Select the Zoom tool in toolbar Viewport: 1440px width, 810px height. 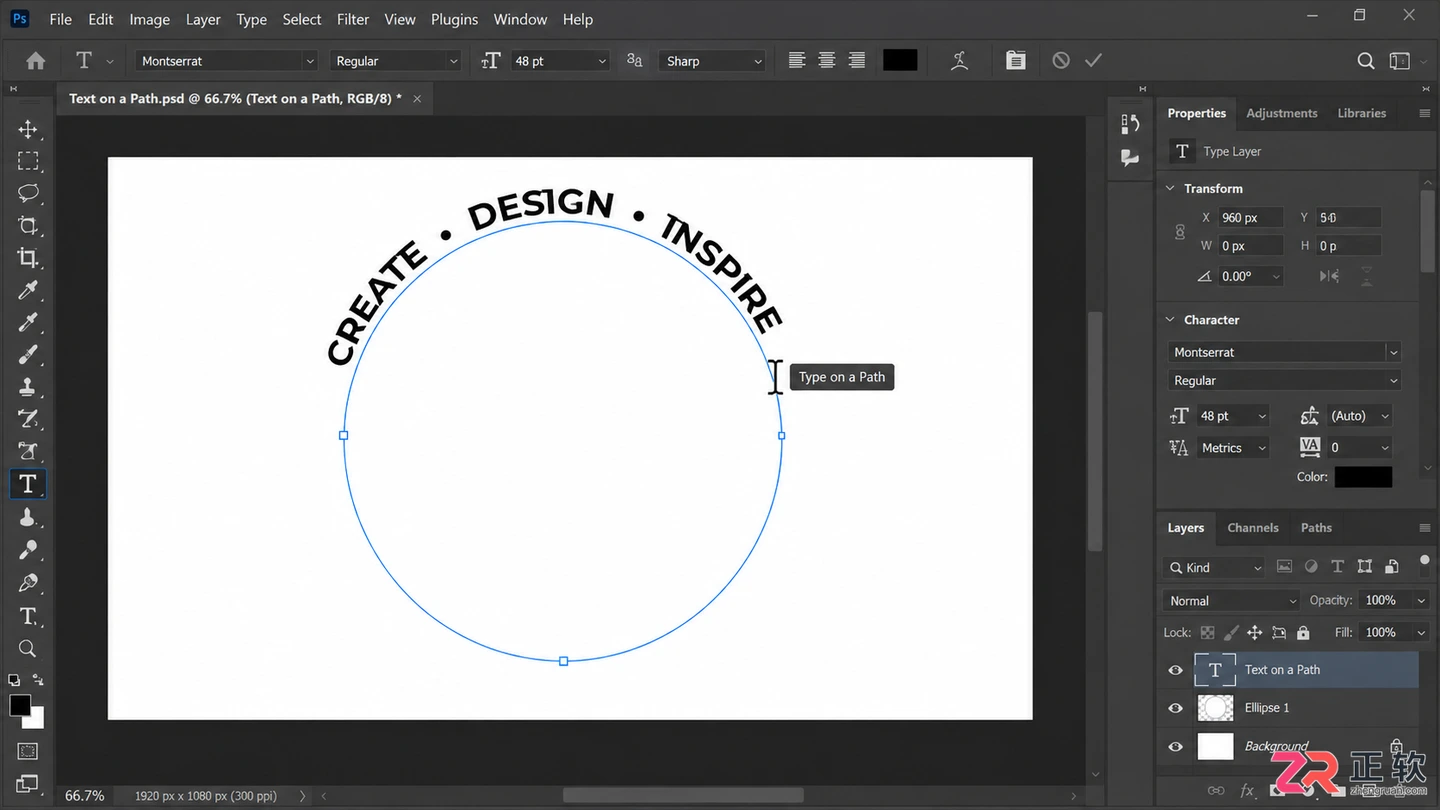(x=28, y=648)
